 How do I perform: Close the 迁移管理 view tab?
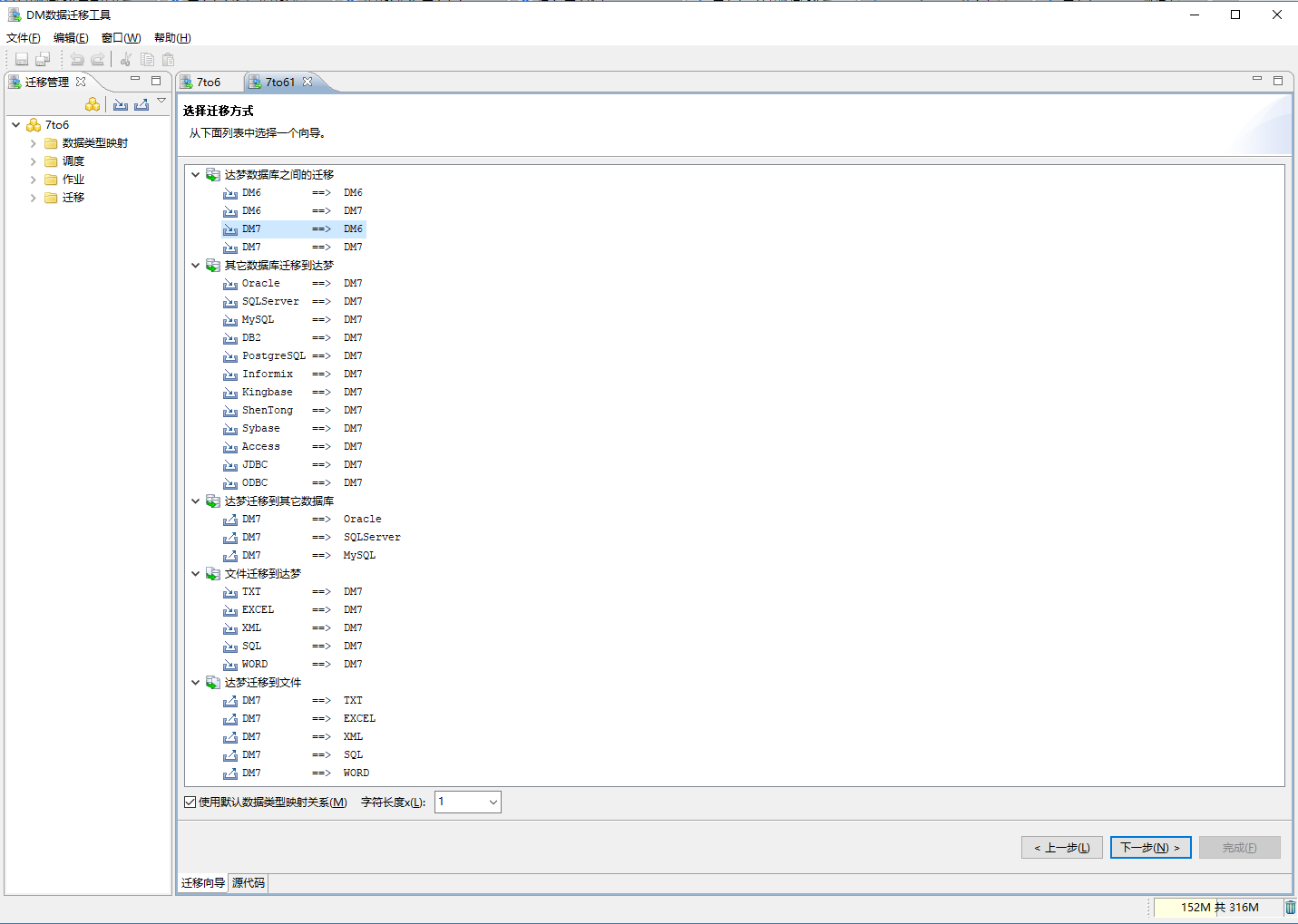tap(81, 82)
